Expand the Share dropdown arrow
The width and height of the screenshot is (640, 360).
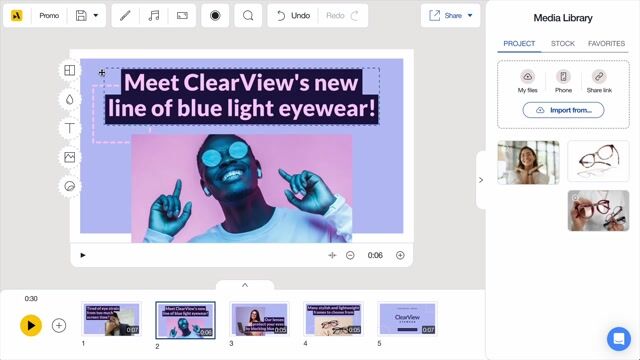coord(470,16)
